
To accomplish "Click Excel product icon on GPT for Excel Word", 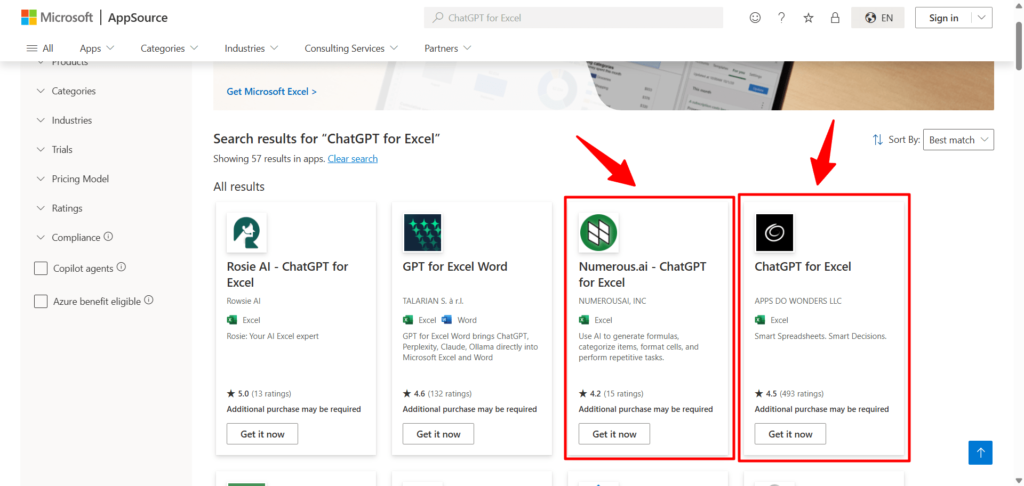I will tap(408, 320).
